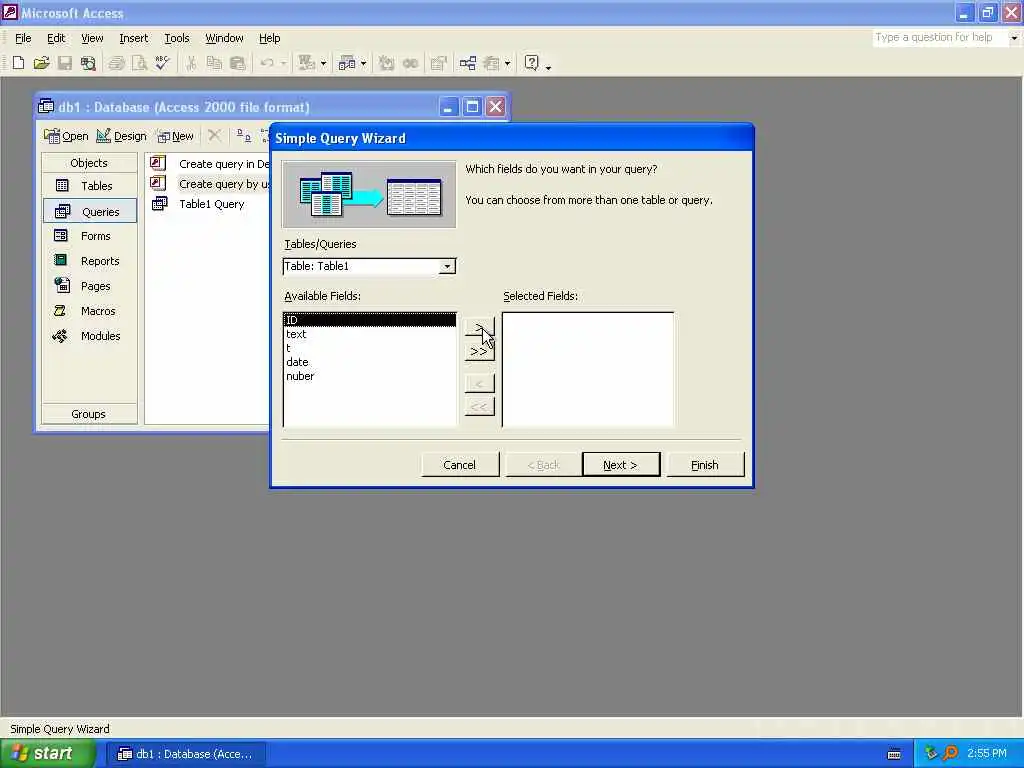The height and width of the screenshot is (768, 1024).
Task: Open the File menu
Action: [23, 39]
